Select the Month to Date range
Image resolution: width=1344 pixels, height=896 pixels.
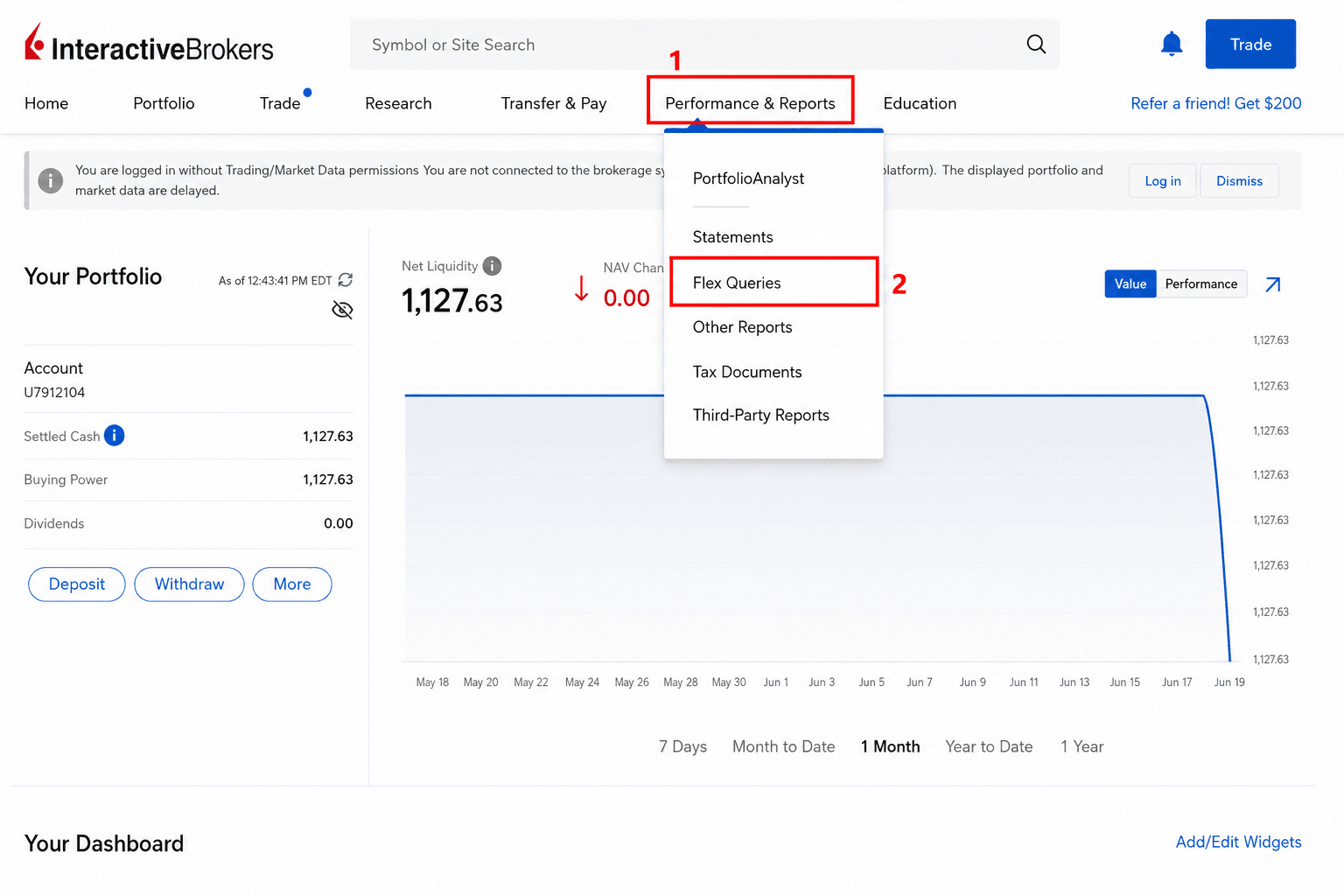[783, 746]
